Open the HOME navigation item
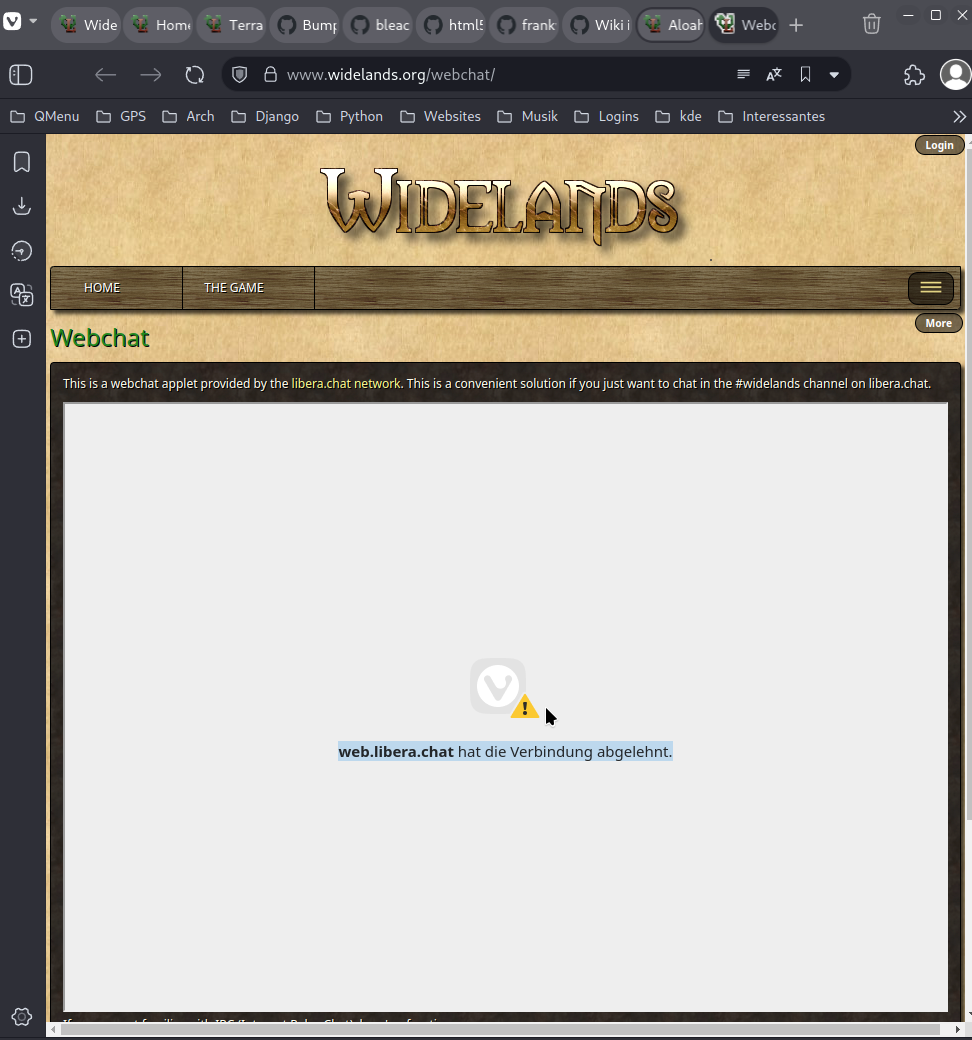This screenshot has width=972, height=1040. point(117,288)
